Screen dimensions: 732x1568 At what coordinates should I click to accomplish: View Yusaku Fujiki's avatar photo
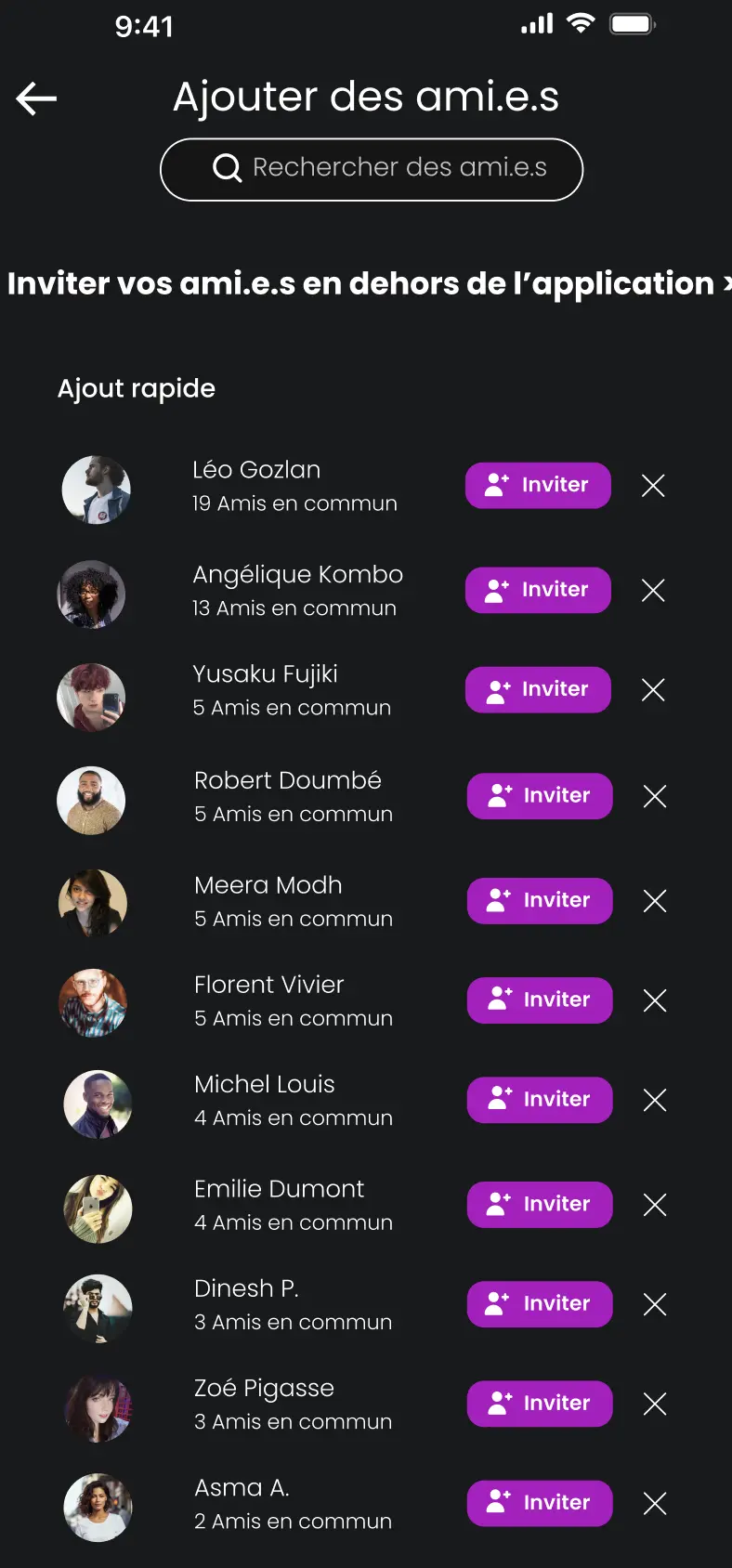[x=91, y=698]
